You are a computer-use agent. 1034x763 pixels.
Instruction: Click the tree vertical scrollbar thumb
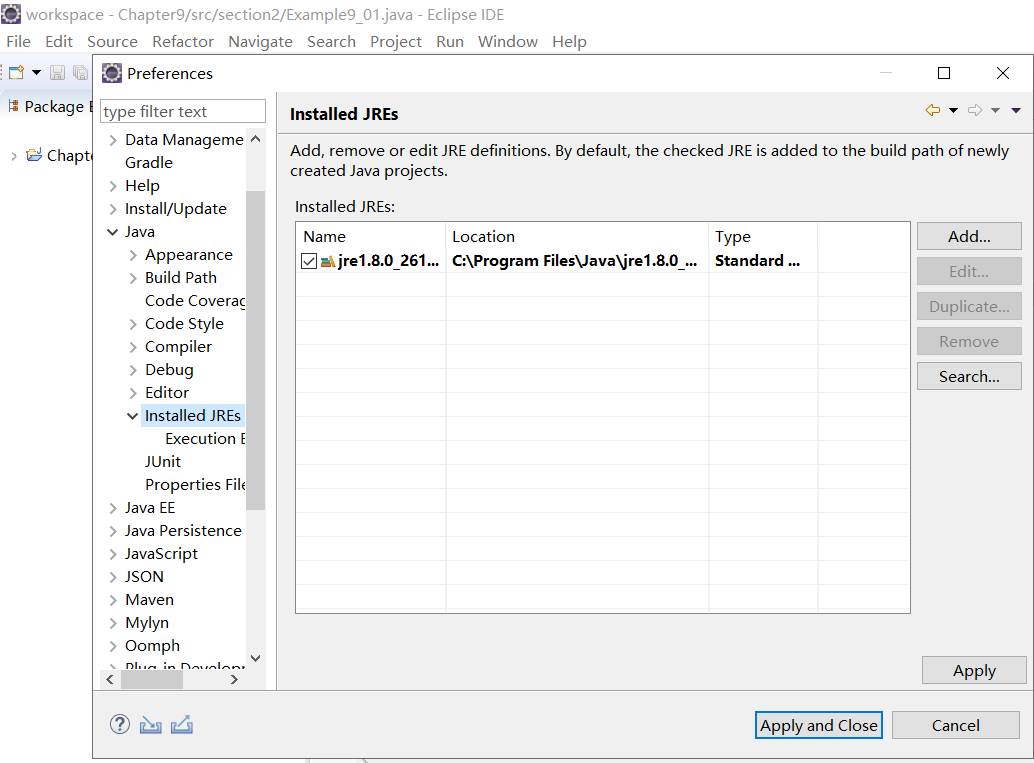255,350
